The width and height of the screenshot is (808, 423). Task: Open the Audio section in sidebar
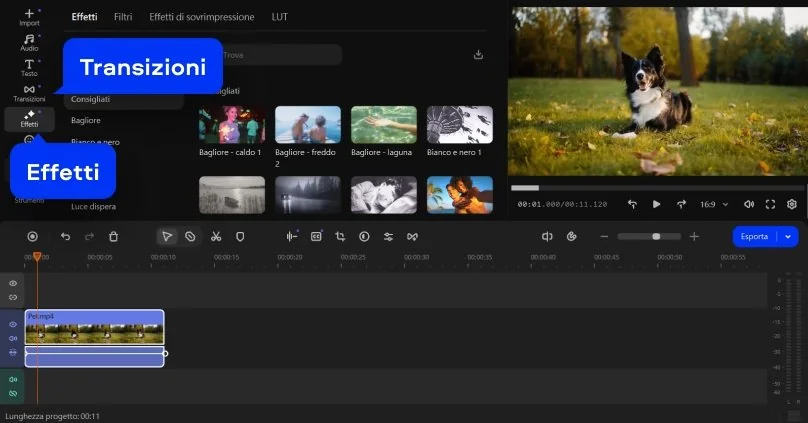[x=29, y=42]
